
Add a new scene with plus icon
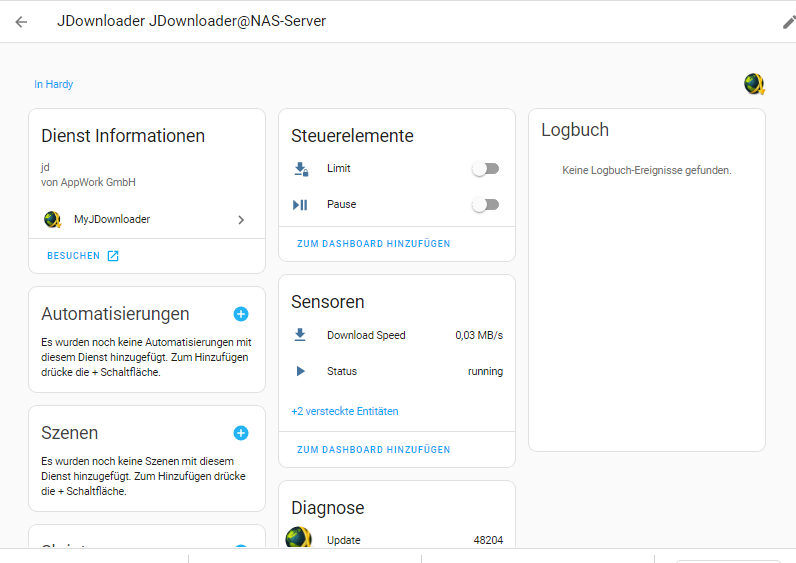coord(241,433)
